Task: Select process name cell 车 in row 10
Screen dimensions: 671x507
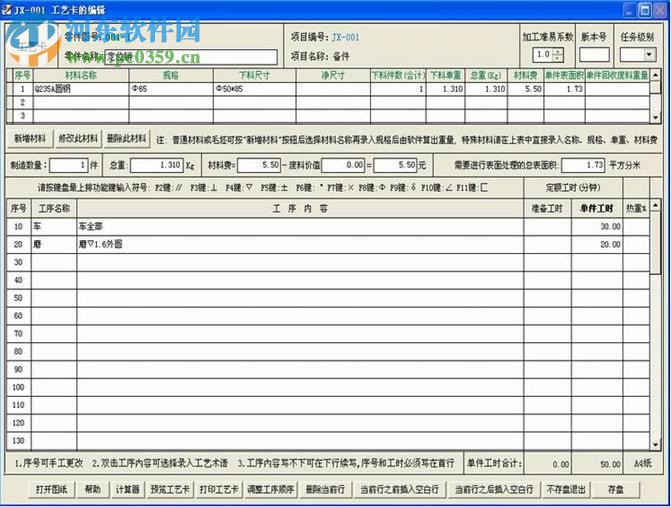Action: (x=54, y=226)
